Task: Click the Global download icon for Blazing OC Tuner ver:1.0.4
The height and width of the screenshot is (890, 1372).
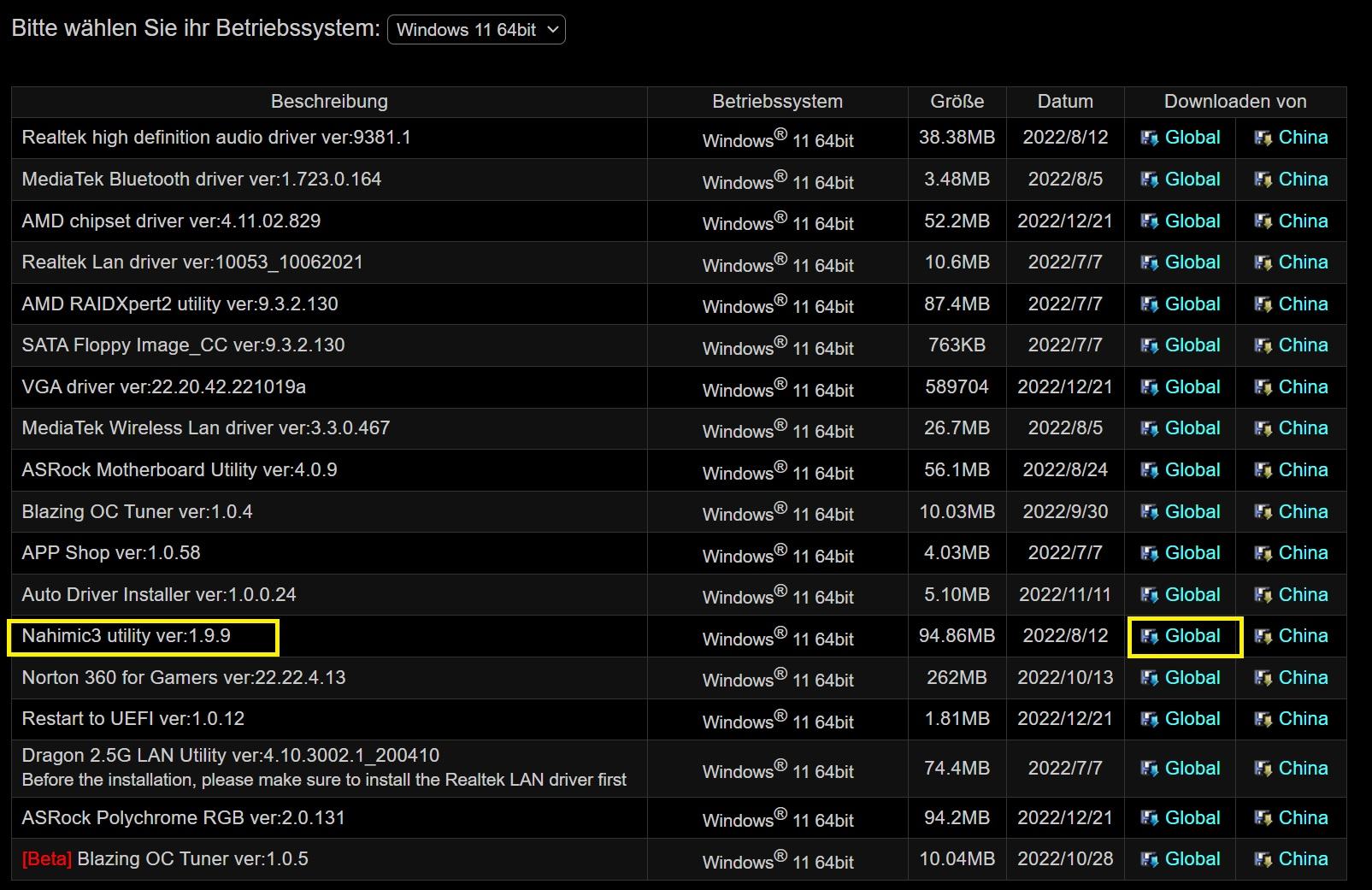Action: 1150,513
